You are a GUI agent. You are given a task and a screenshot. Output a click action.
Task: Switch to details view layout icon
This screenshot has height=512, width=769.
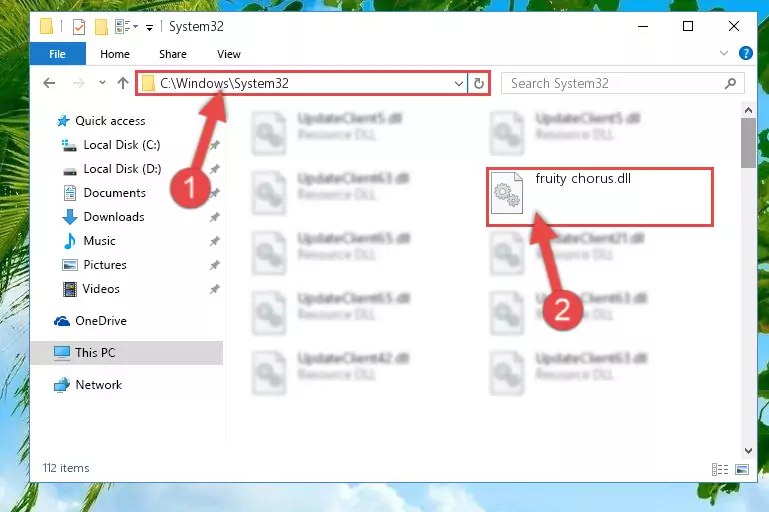coord(719,469)
